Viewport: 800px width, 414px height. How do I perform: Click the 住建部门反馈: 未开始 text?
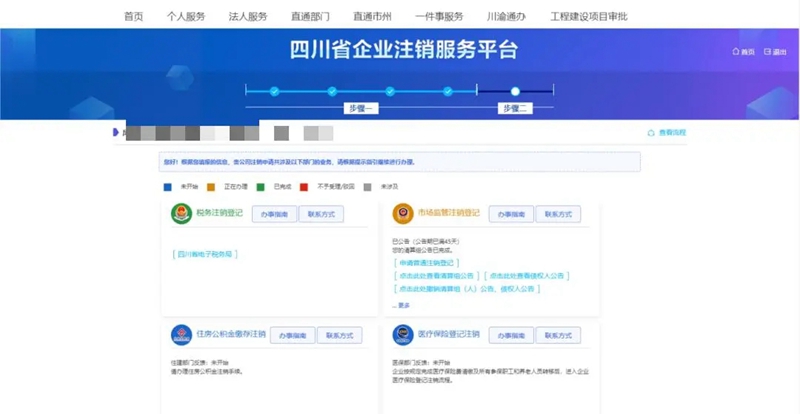click(199, 362)
